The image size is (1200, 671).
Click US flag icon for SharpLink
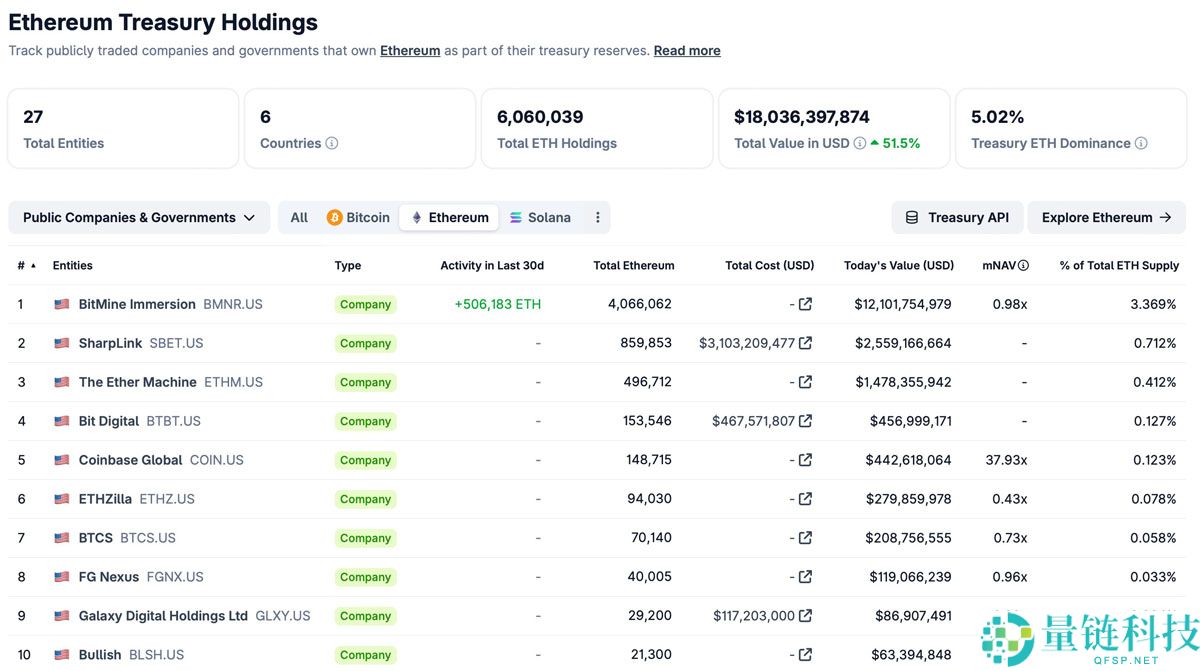point(62,343)
